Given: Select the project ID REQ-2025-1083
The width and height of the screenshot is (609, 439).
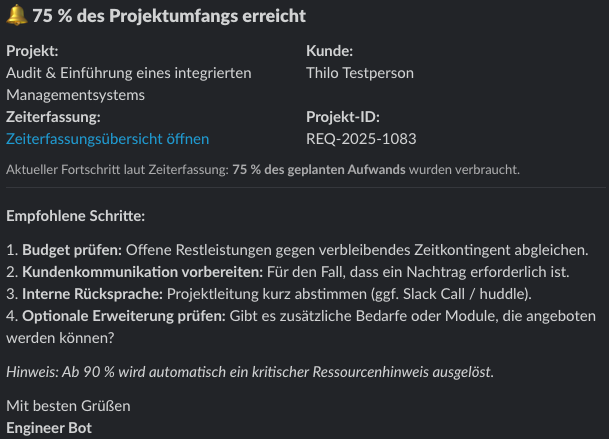Looking at the screenshot, I should pos(361,139).
